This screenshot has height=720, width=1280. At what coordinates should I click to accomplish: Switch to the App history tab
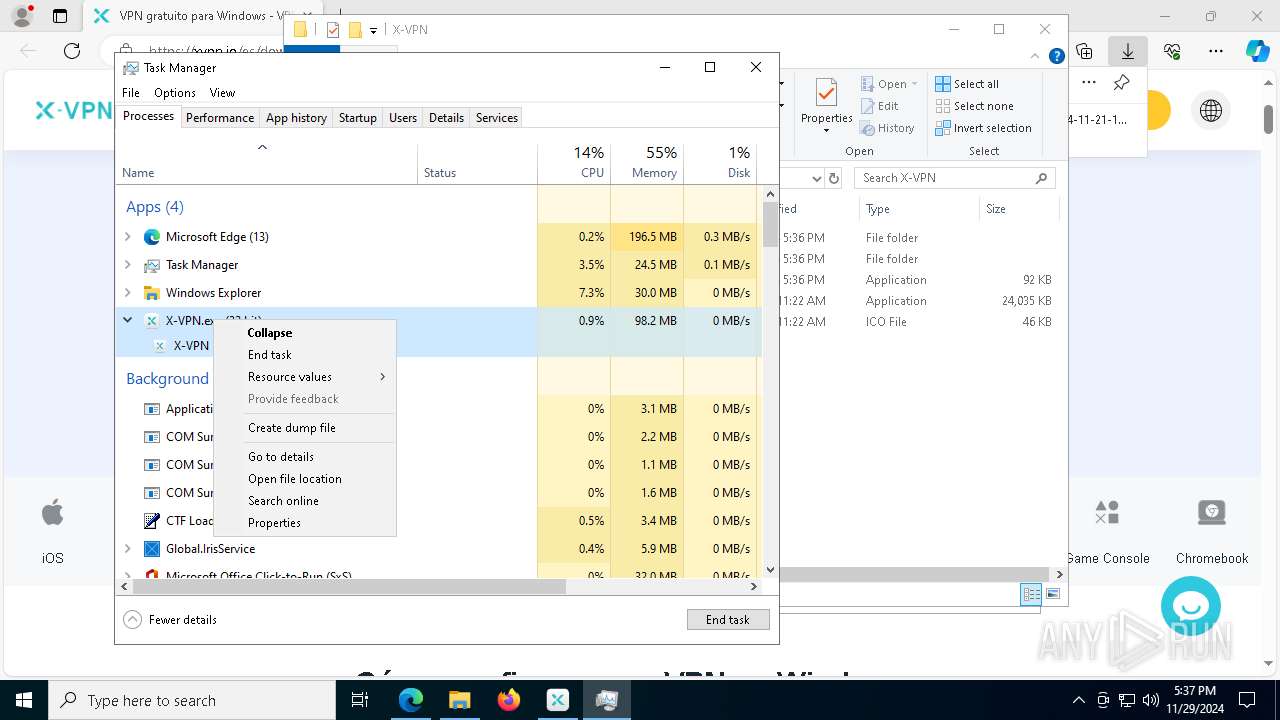click(x=296, y=118)
